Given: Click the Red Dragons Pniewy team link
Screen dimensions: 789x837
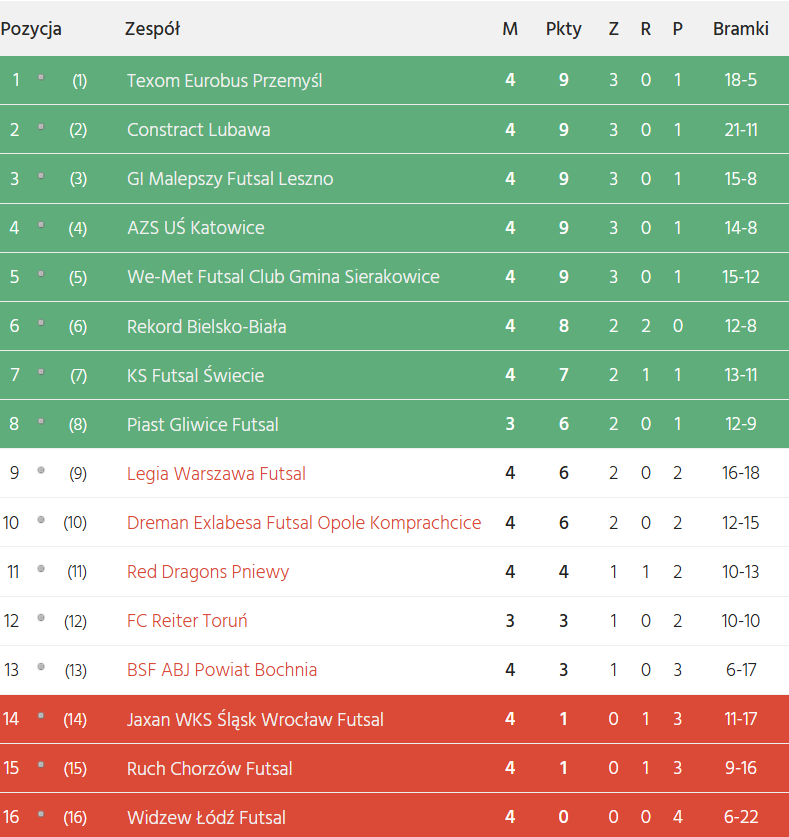Looking at the screenshot, I should 208,571.
